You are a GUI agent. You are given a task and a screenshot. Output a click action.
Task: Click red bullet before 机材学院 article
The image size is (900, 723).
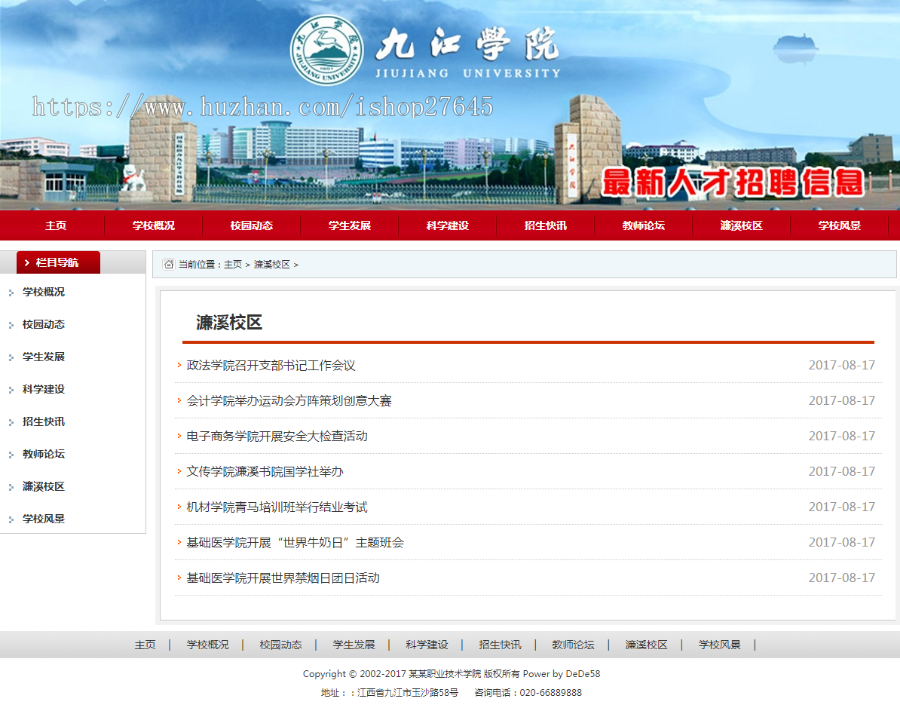tap(179, 507)
